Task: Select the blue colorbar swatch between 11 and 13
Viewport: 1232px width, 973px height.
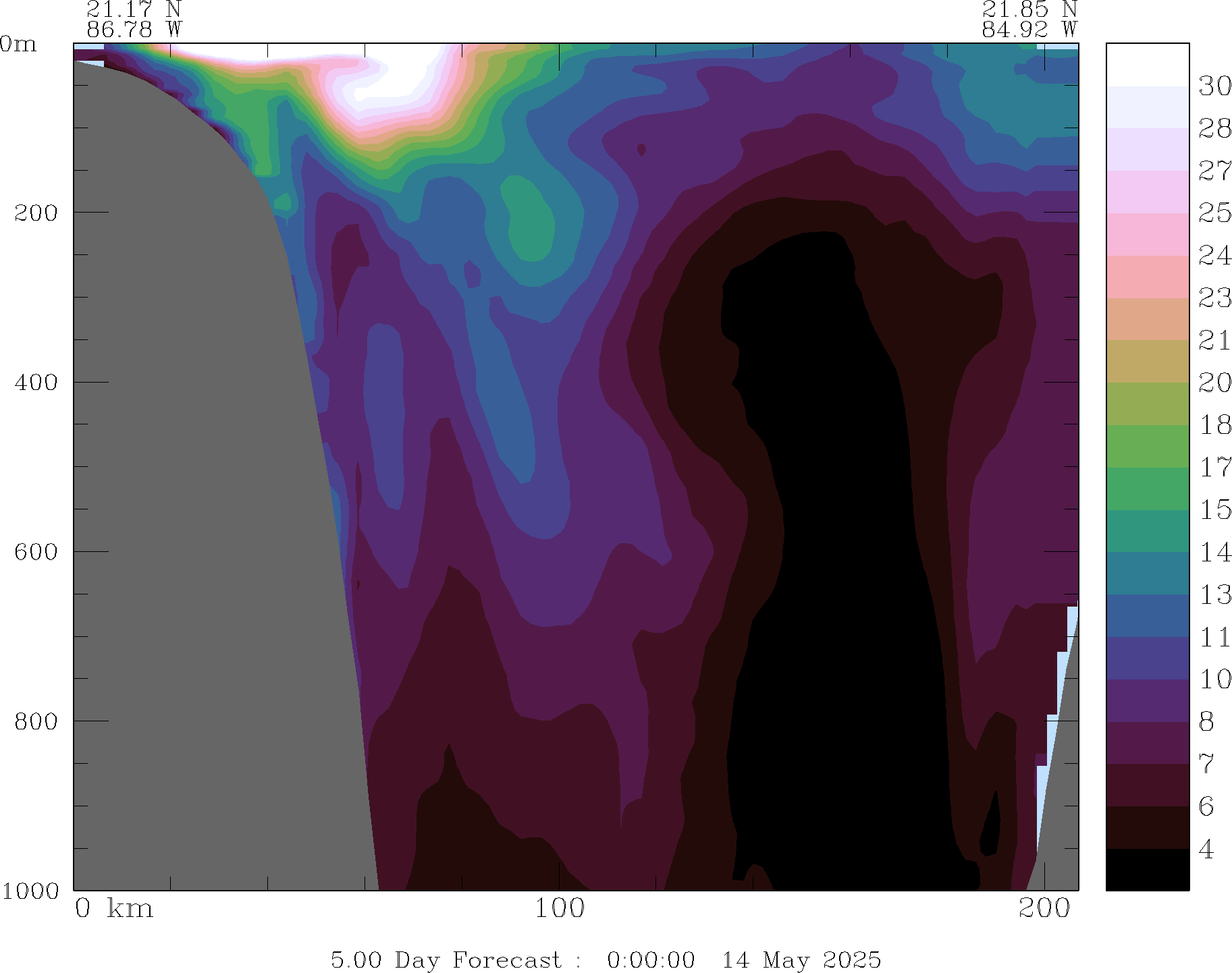Action: click(1148, 616)
